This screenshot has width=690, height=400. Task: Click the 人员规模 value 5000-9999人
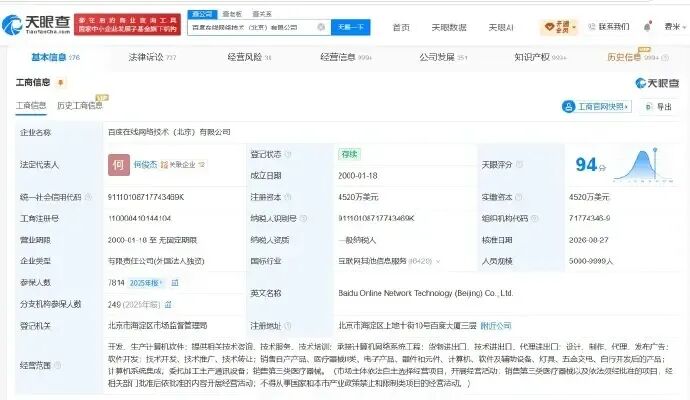click(591, 261)
